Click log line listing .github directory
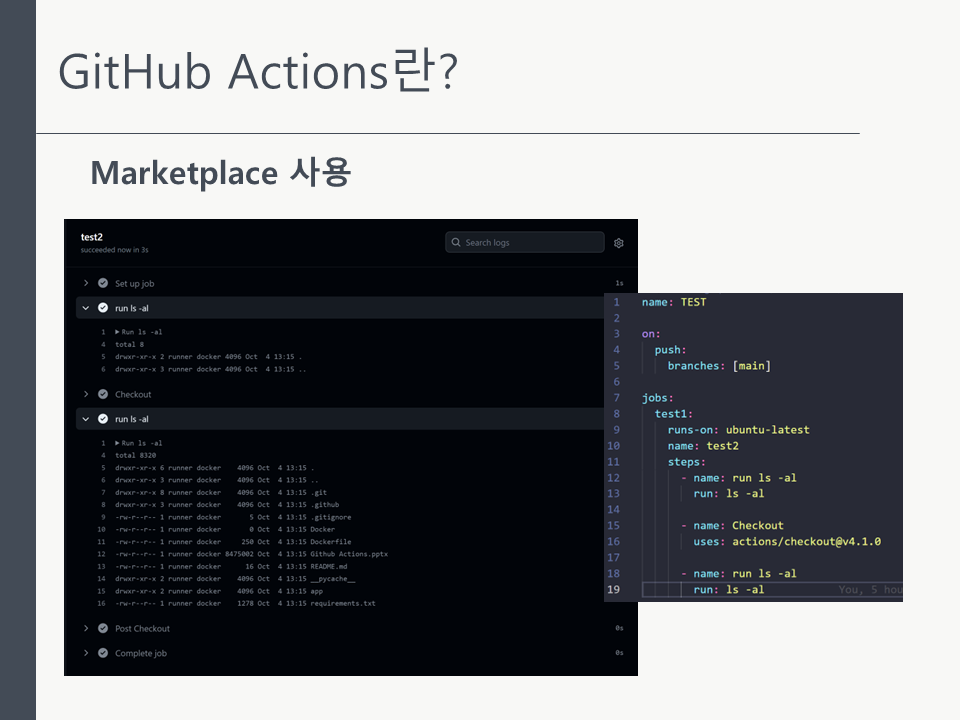The image size is (960, 720). coord(227,504)
